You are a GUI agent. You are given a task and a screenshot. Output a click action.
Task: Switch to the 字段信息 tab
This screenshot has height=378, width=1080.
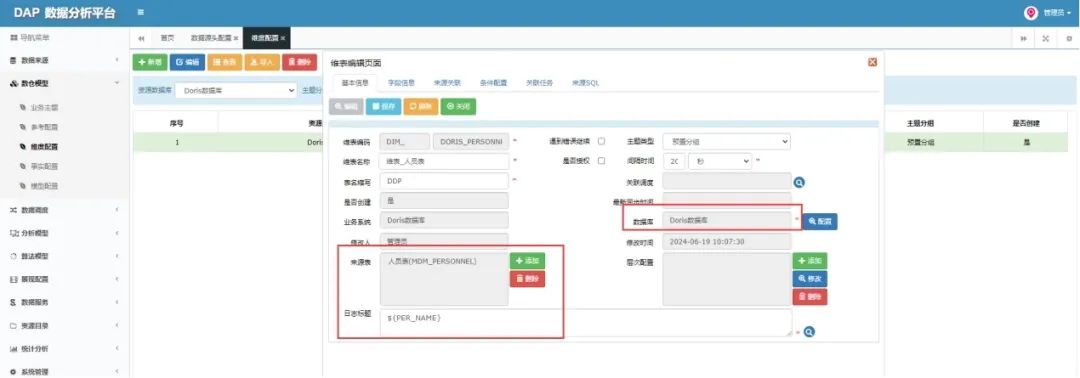401,83
